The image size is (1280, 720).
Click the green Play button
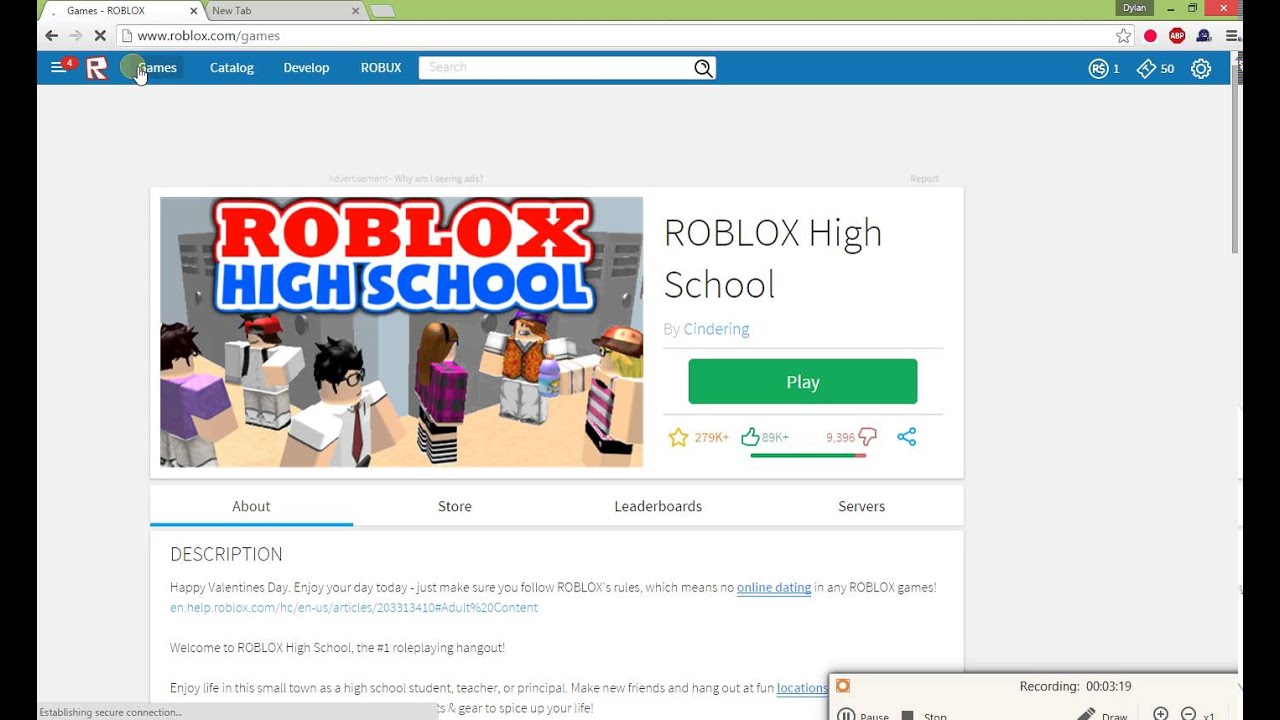(x=803, y=382)
